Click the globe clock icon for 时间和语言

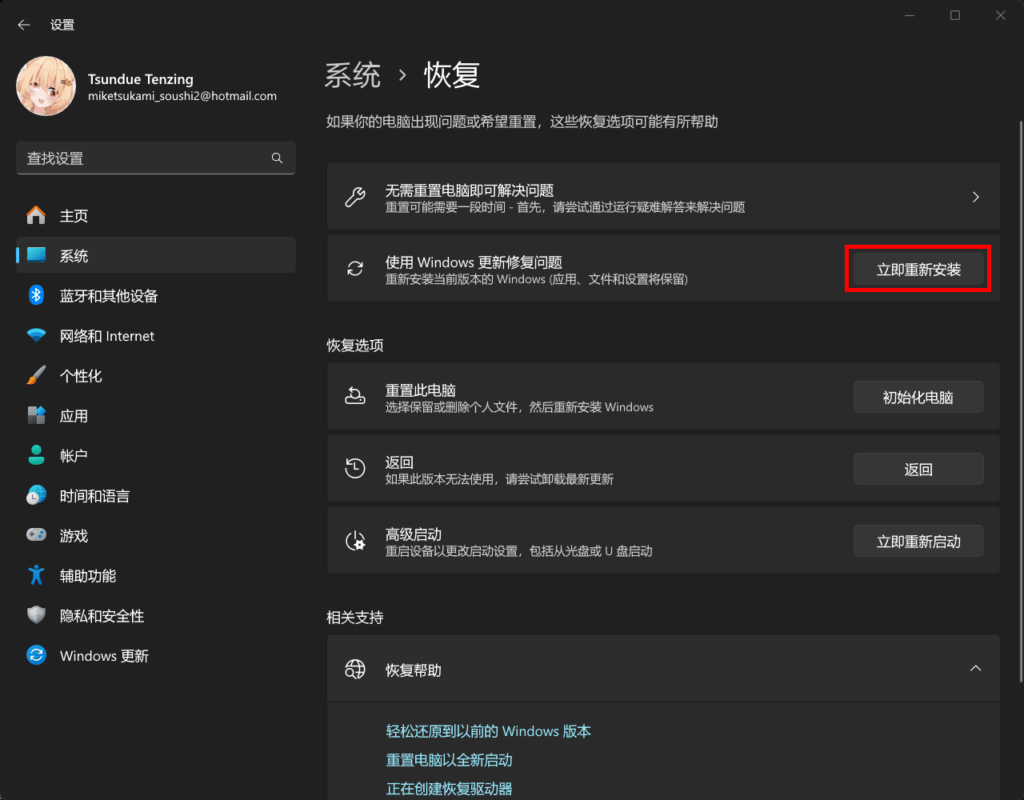(36, 496)
